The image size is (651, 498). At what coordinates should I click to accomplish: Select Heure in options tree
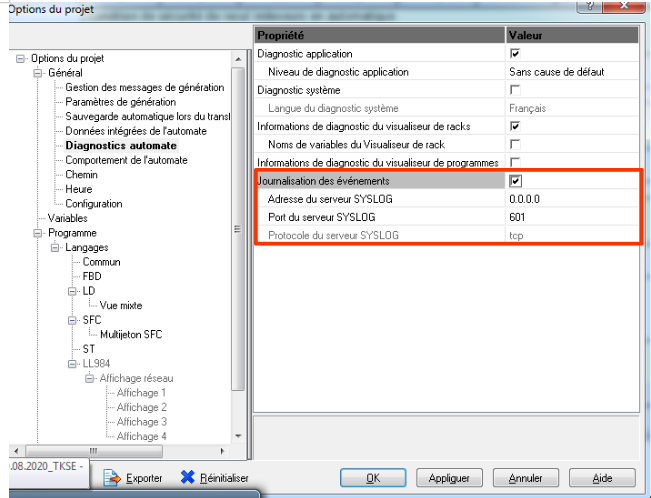click(78, 189)
